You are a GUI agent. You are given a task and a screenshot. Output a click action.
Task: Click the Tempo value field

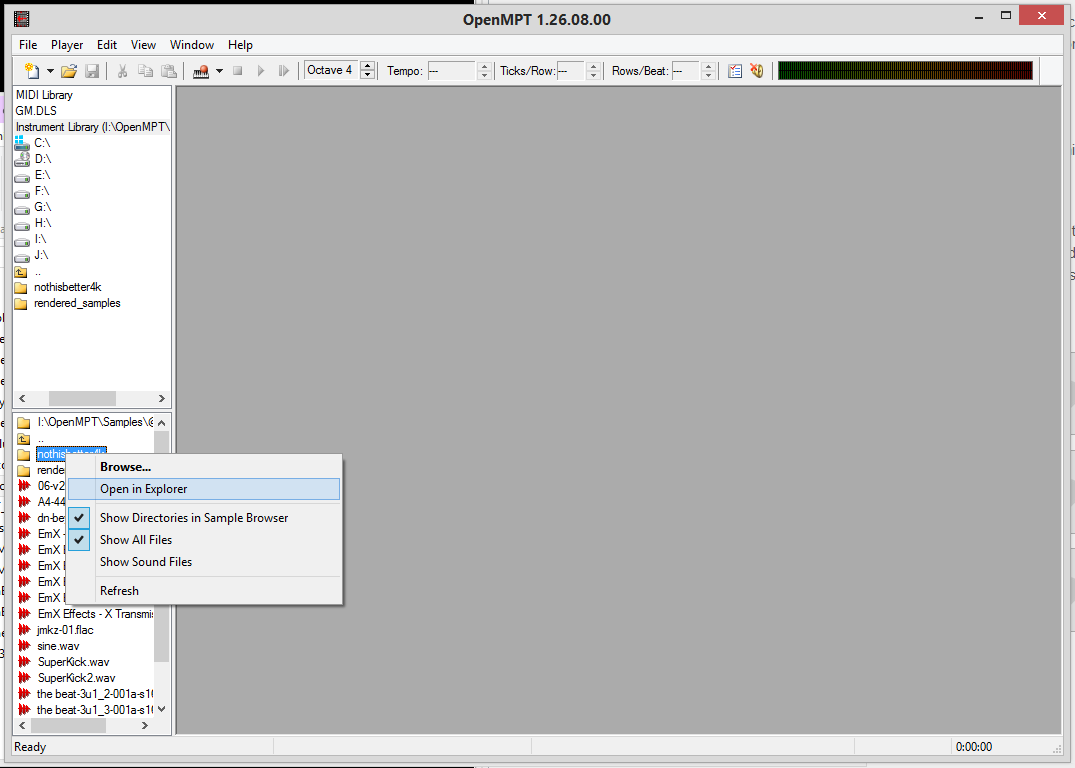tap(451, 71)
